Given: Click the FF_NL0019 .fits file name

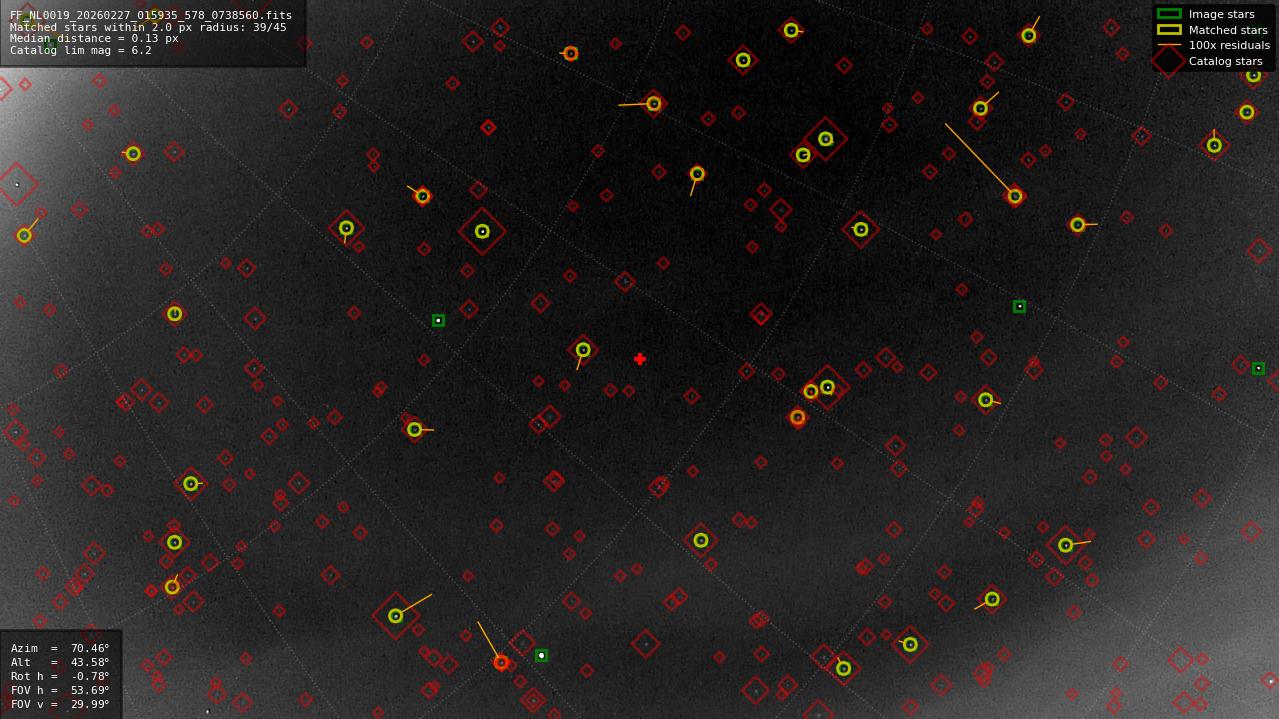Looking at the screenshot, I should point(151,15).
